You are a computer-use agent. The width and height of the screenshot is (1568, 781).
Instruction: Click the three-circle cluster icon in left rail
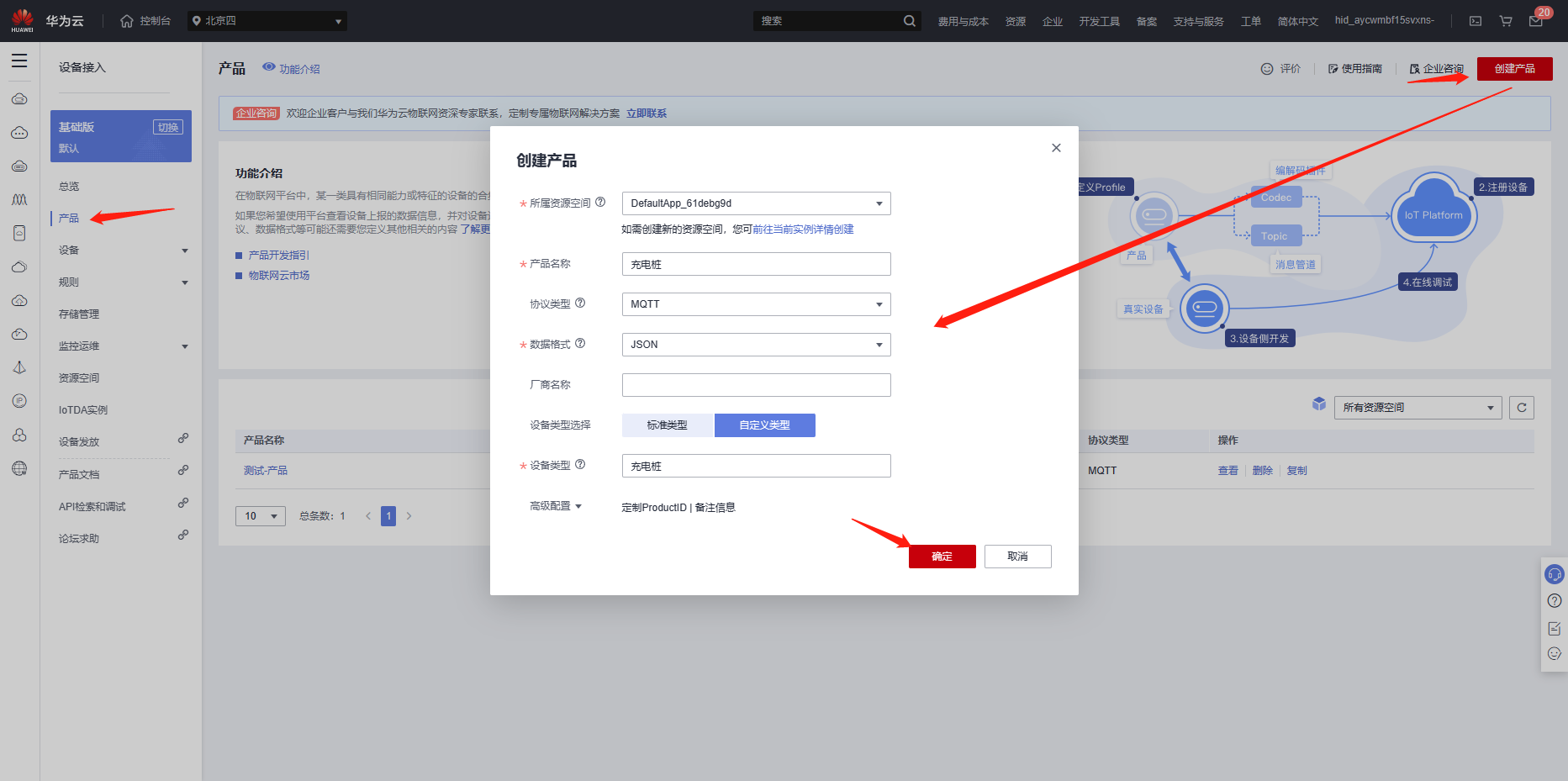pyautogui.click(x=19, y=435)
